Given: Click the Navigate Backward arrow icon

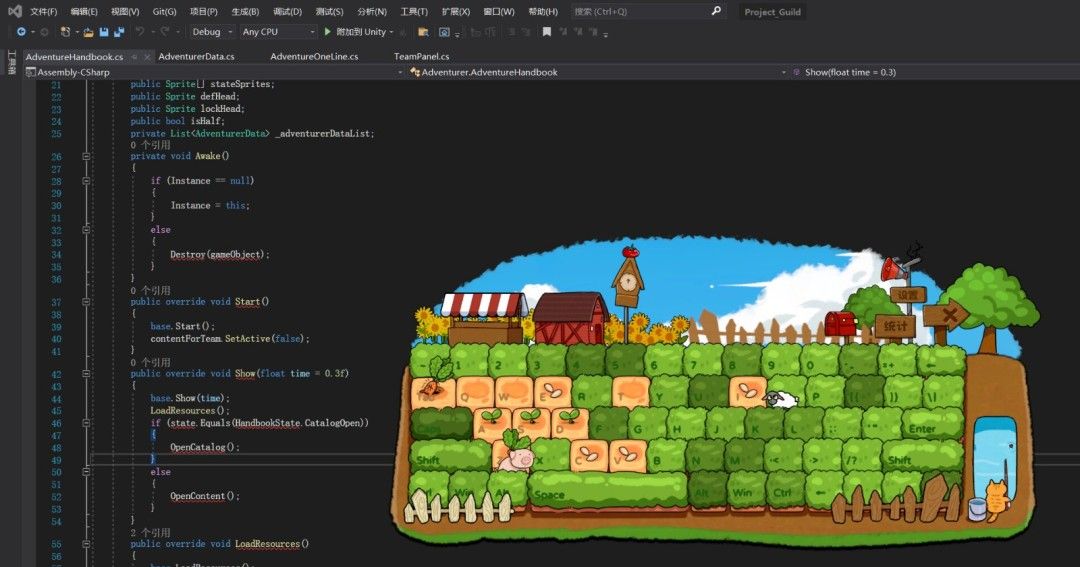Looking at the screenshot, I should click(20, 32).
